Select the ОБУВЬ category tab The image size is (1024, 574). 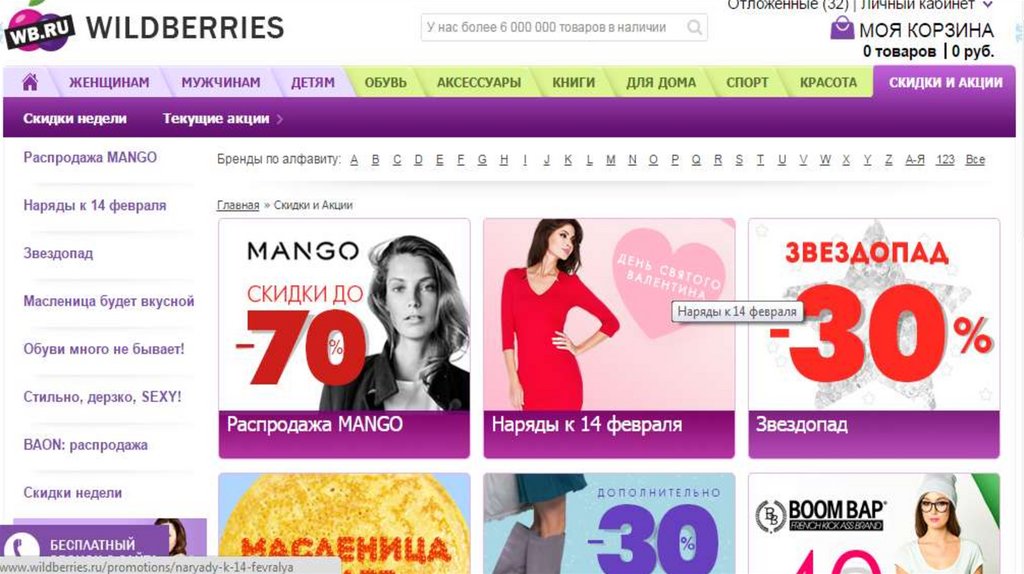coord(385,82)
